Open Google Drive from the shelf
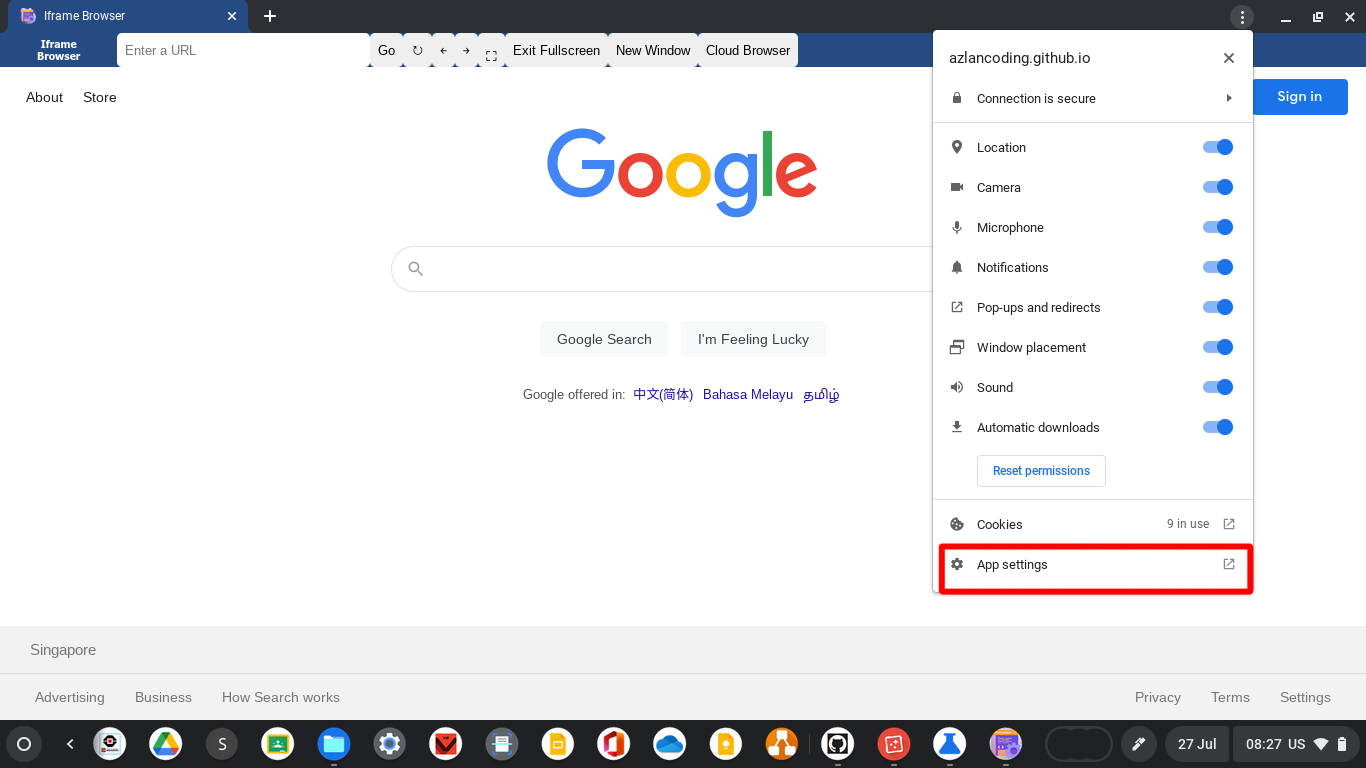 (166, 744)
